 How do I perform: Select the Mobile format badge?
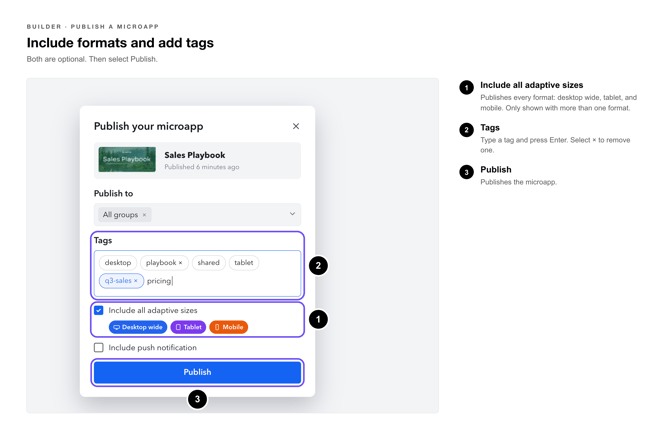[x=229, y=327]
